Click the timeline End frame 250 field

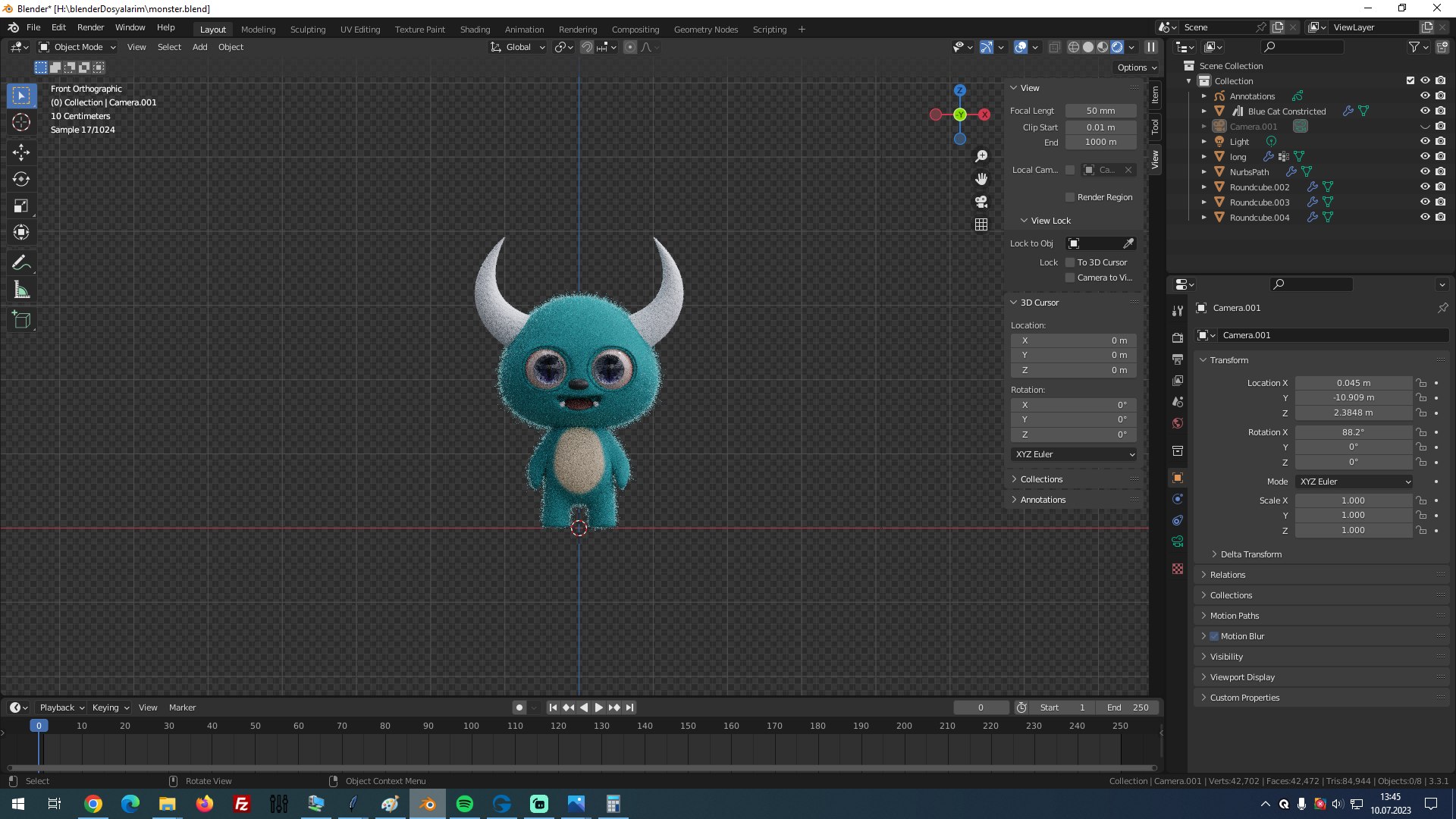(1128, 708)
